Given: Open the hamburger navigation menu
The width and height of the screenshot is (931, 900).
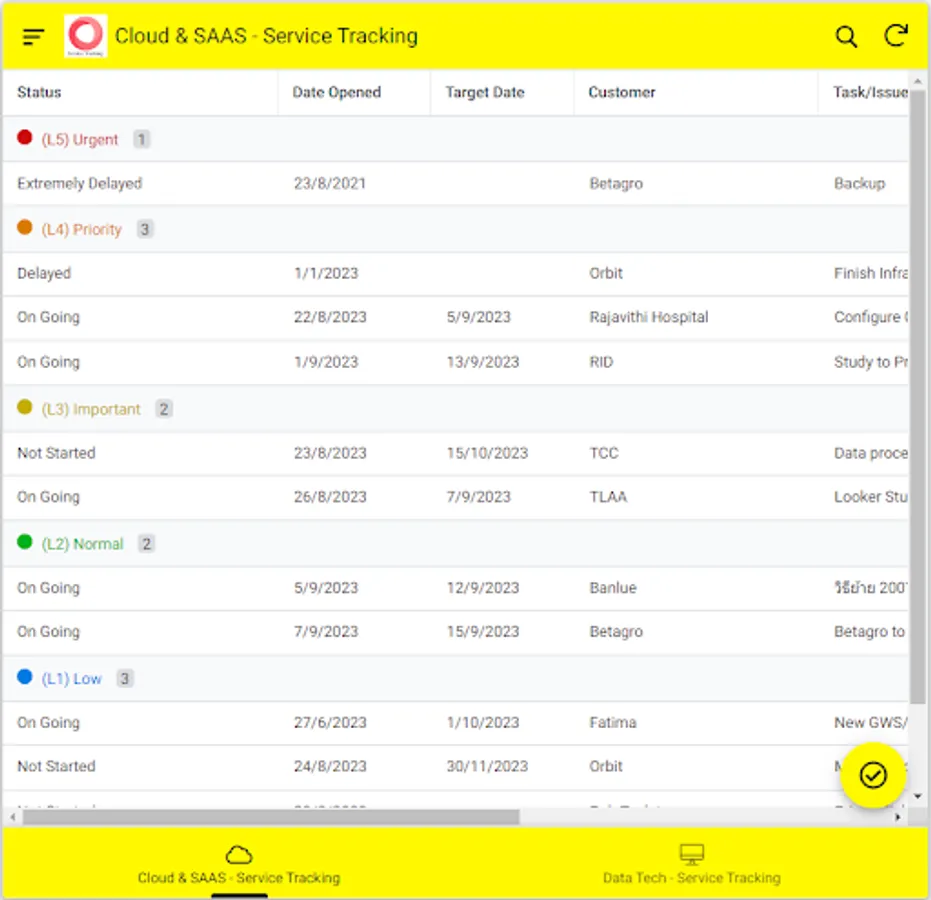Looking at the screenshot, I should (x=33, y=36).
